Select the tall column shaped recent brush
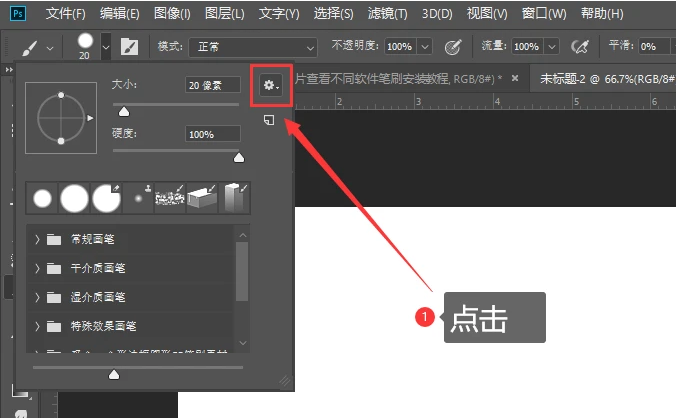The image size is (676, 418). pyautogui.click(x=234, y=199)
